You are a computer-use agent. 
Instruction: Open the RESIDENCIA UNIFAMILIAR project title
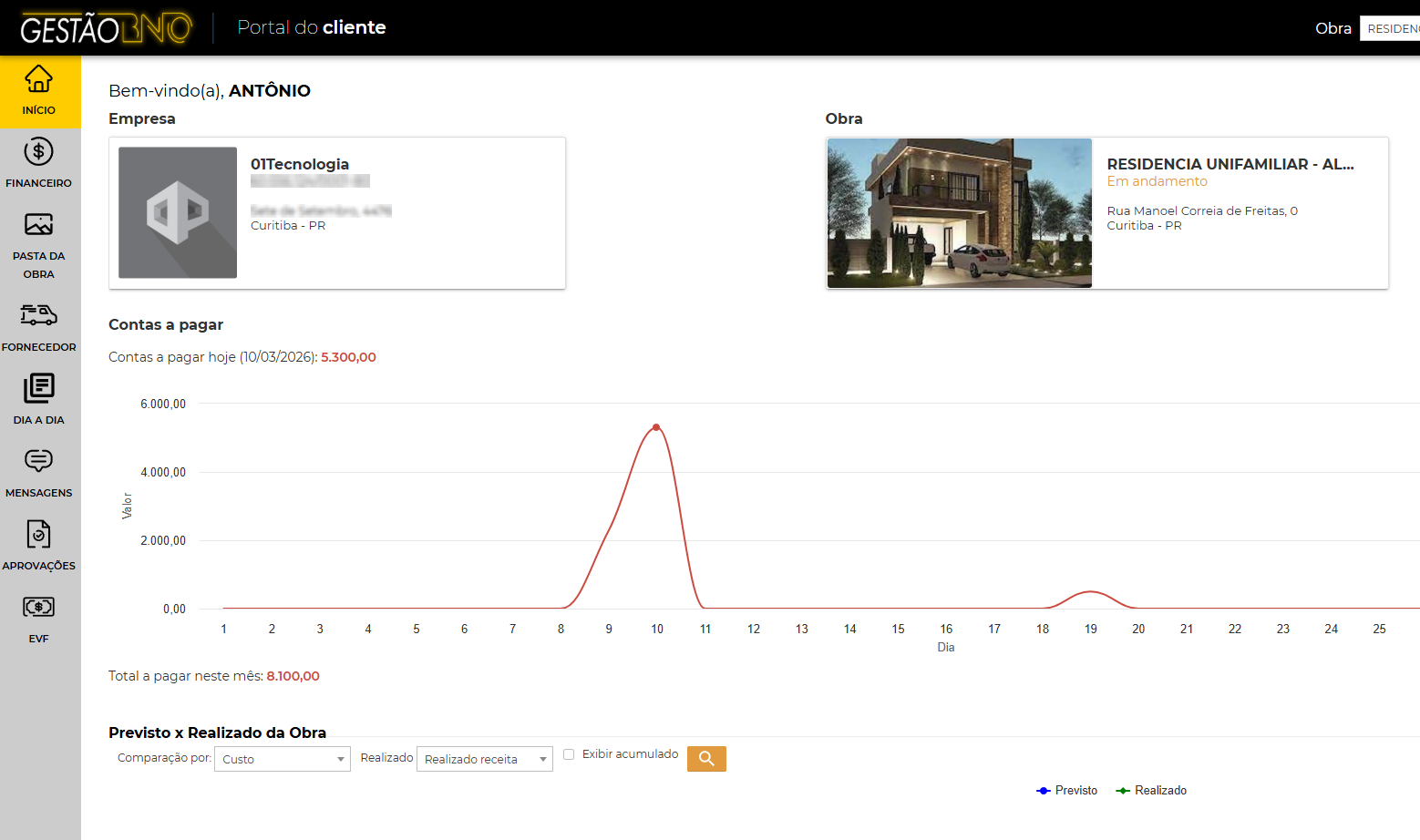point(1230,164)
